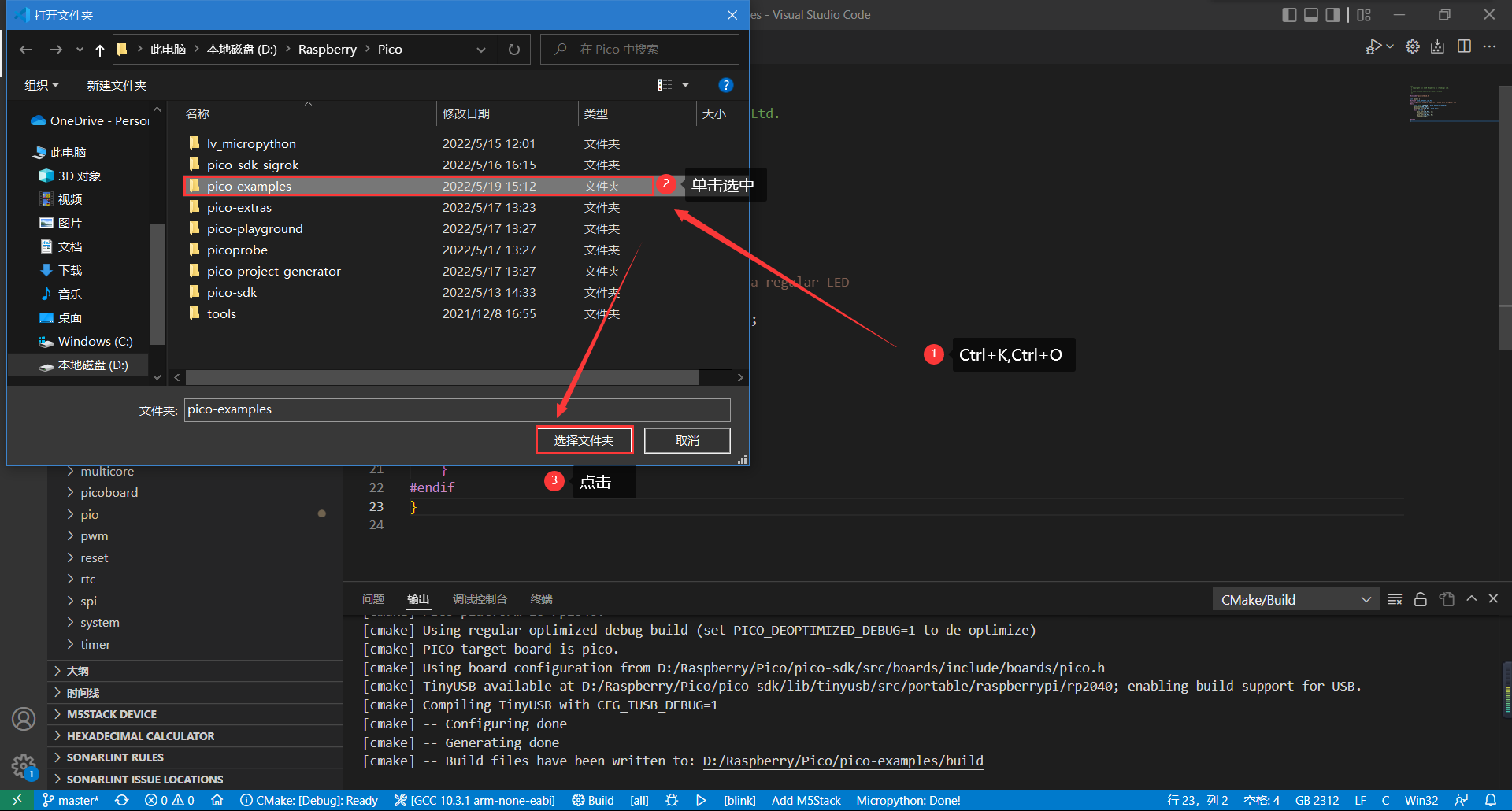Click the split editor icon
Screen dimensions: 1512x811
(x=1464, y=46)
